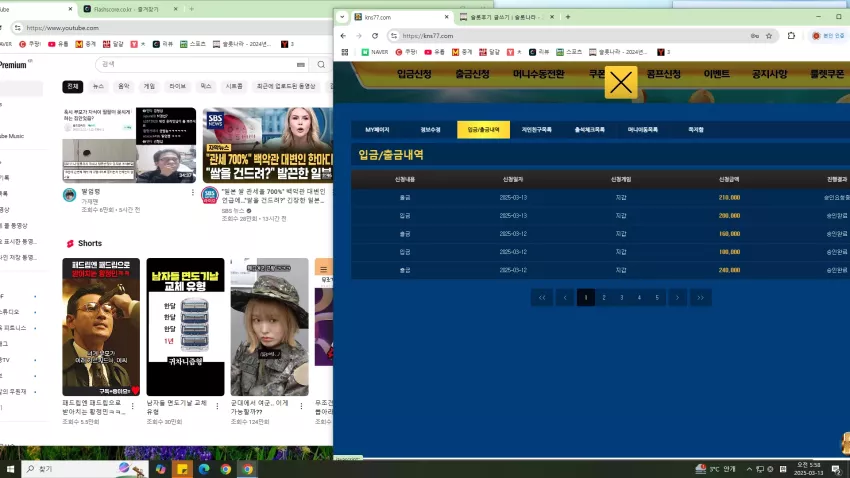Select the 지인친구목록 tab
Screen dimensions: 850x478
pyautogui.click(x=537, y=130)
